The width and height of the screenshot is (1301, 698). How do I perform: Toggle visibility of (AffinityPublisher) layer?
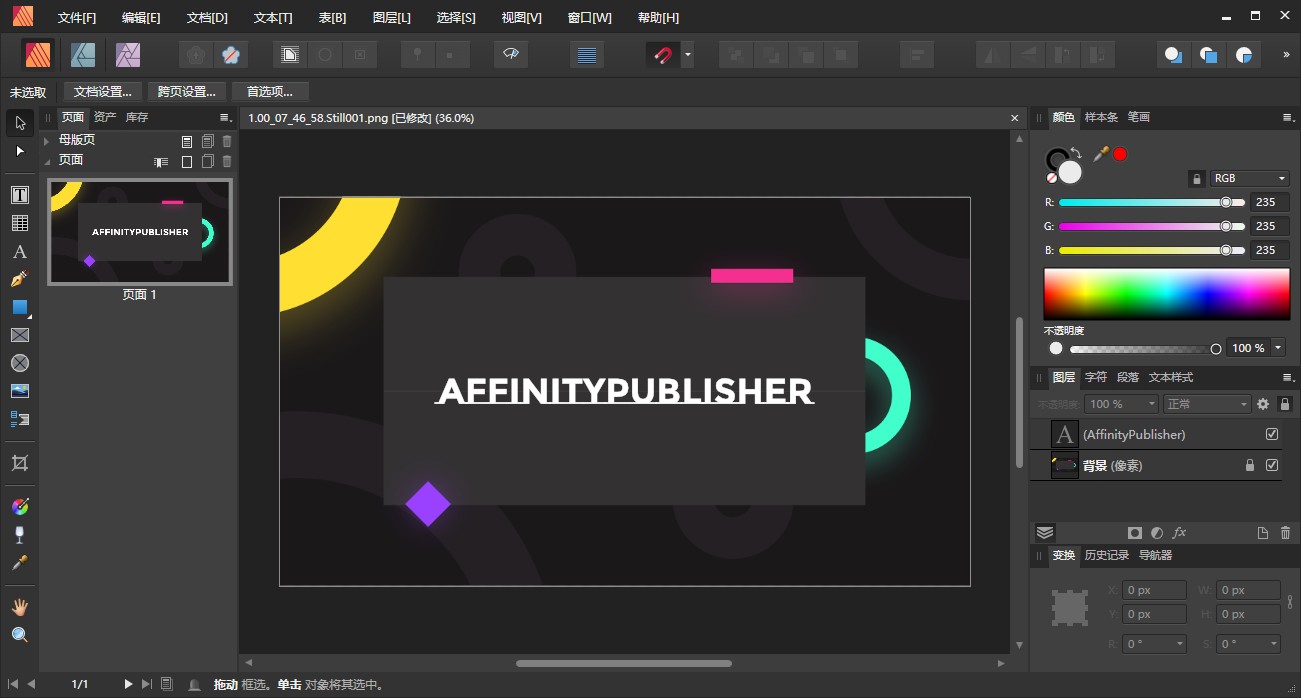point(1272,434)
